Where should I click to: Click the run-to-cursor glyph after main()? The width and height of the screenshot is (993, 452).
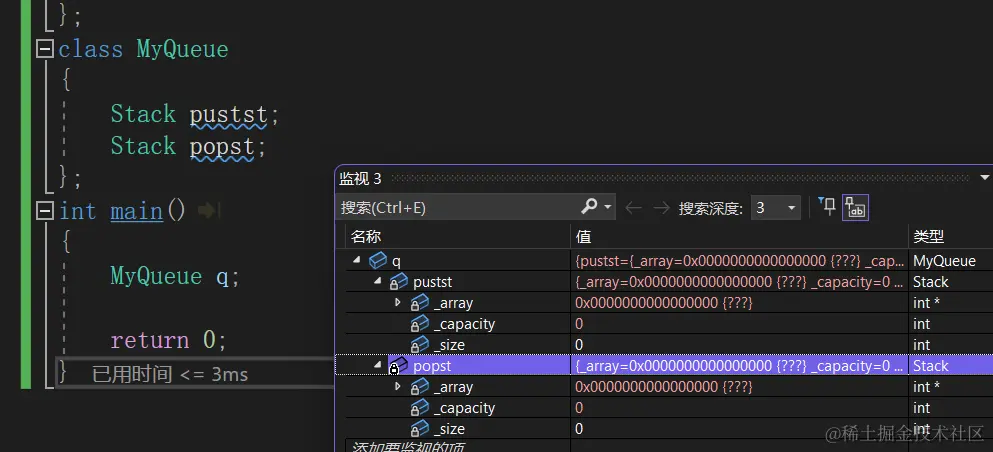(x=207, y=211)
